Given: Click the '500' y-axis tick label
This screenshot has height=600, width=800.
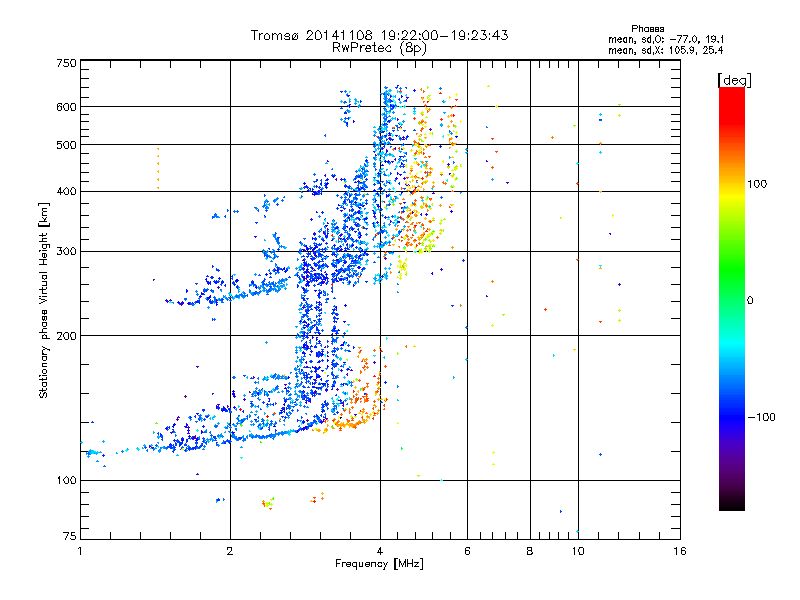Looking at the screenshot, I should point(66,145).
